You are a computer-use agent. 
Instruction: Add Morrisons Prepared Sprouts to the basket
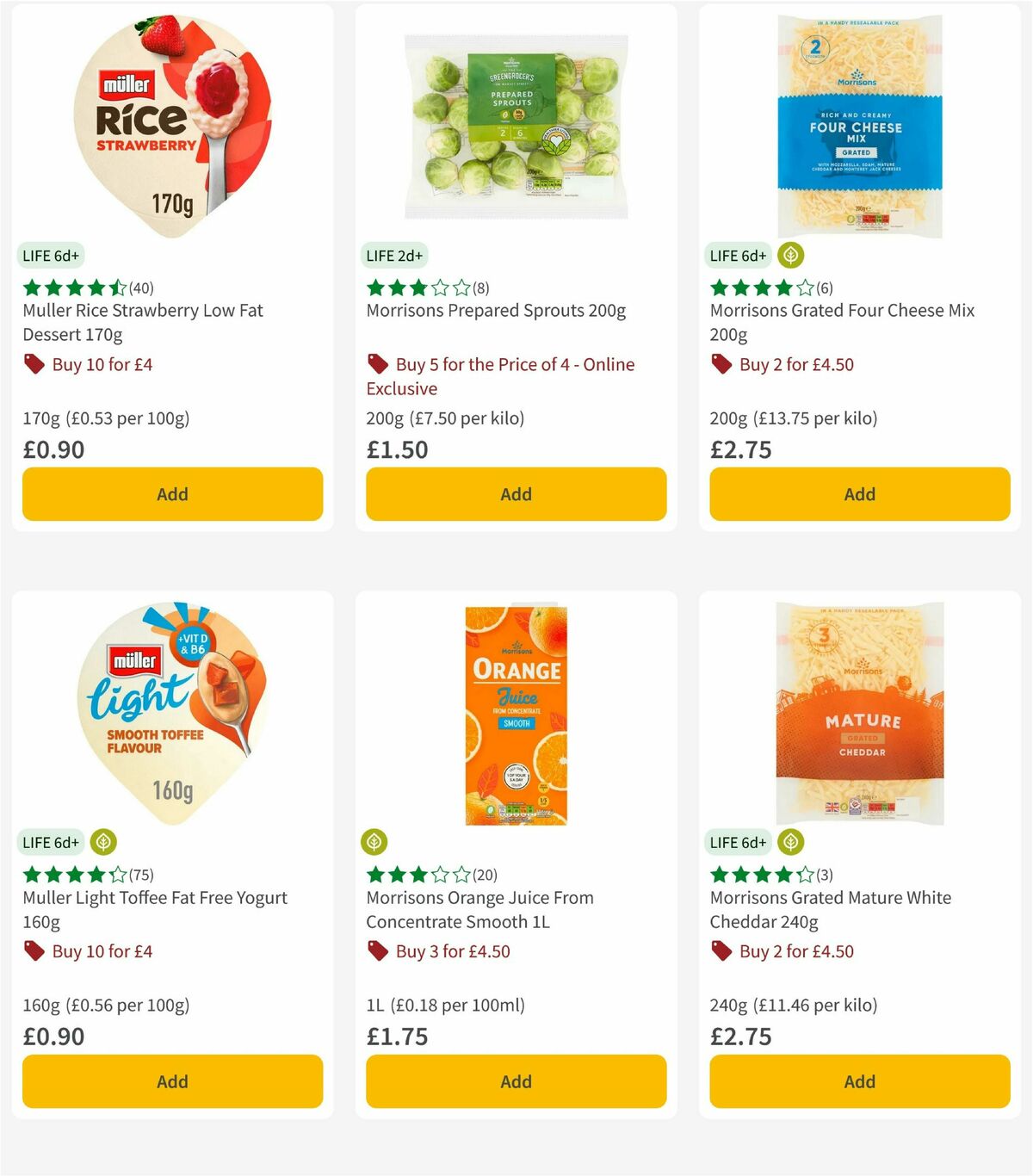[x=515, y=493]
